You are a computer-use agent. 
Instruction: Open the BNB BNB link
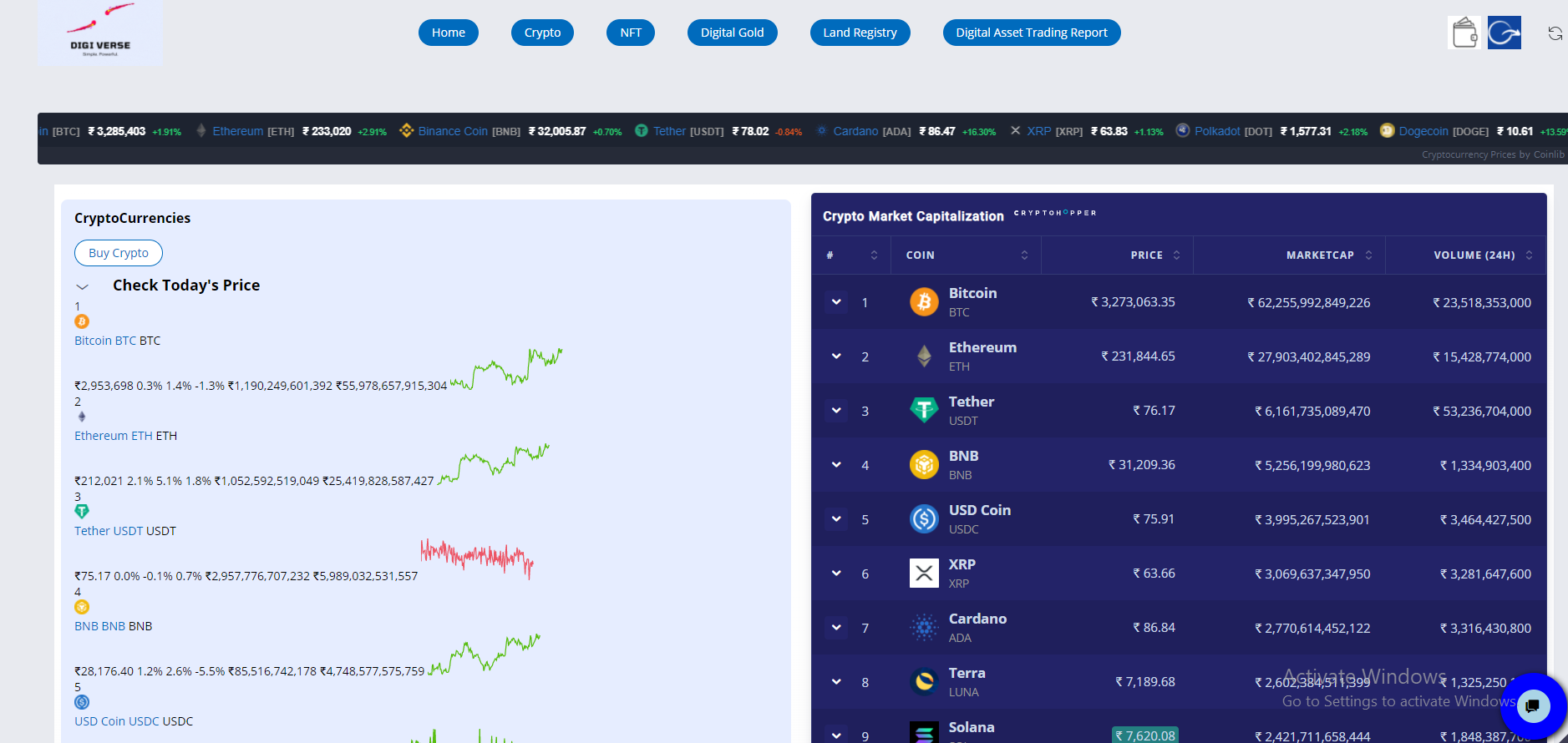point(99,626)
